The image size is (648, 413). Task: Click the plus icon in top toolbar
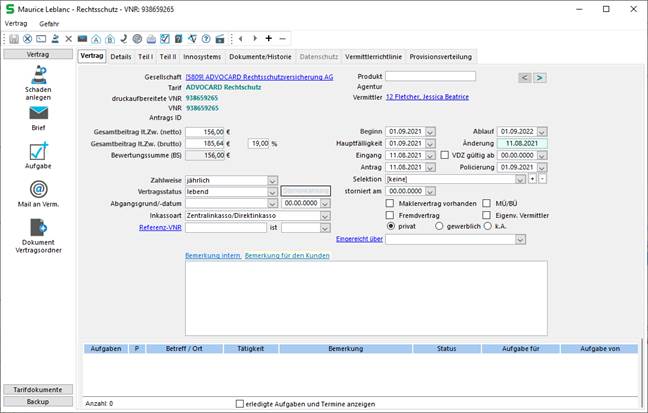268,38
